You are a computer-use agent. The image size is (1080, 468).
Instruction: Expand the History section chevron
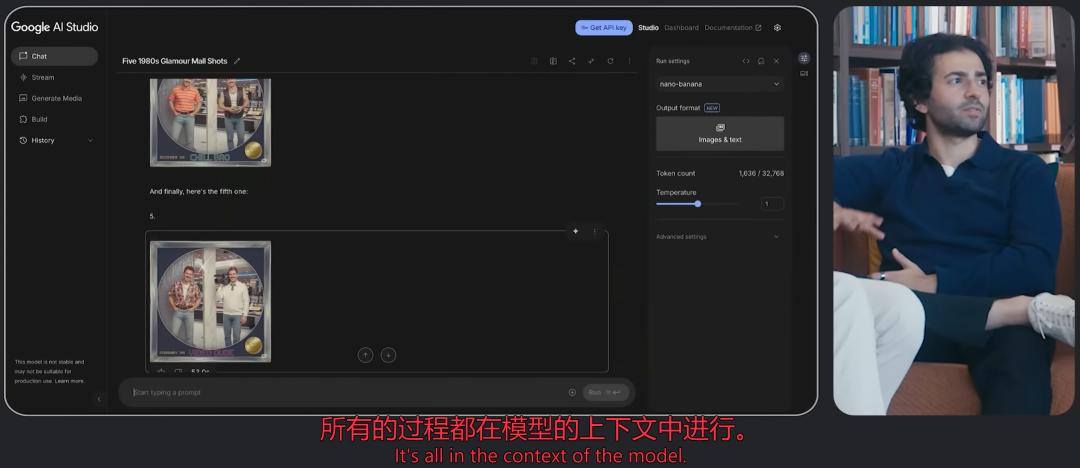(90, 141)
